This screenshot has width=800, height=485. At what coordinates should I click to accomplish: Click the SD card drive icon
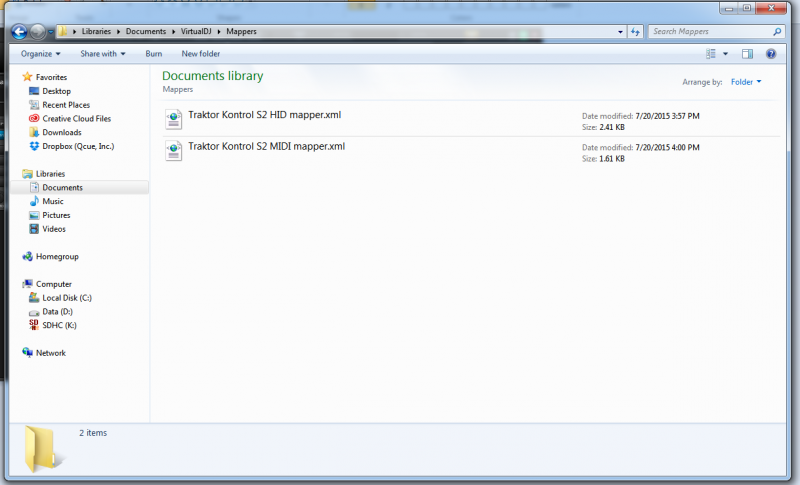point(34,325)
